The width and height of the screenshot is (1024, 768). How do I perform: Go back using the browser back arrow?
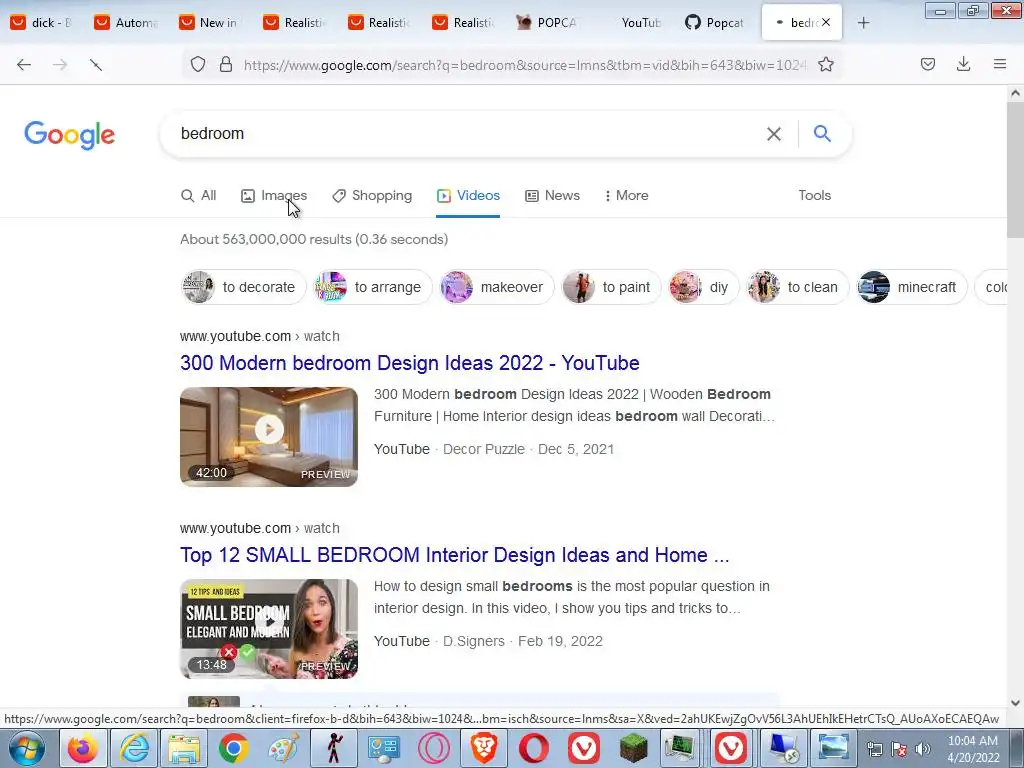pos(24,64)
